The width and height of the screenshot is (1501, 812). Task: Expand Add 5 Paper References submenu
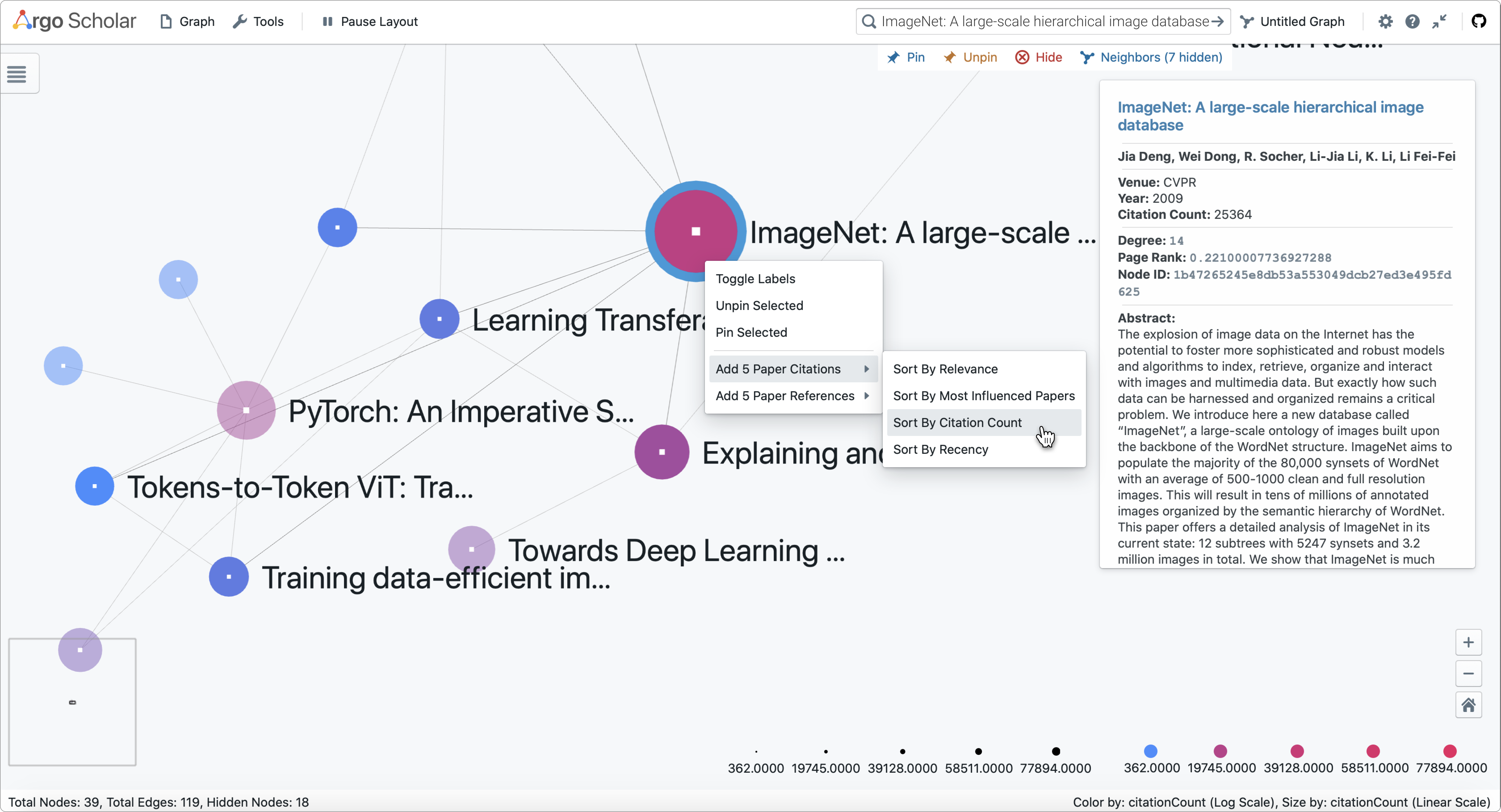pos(793,395)
